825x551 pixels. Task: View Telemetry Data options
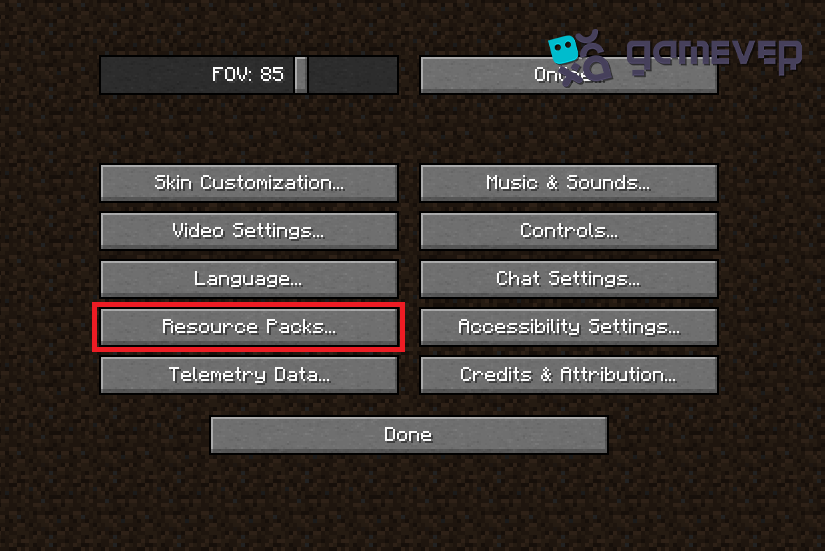(x=249, y=375)
